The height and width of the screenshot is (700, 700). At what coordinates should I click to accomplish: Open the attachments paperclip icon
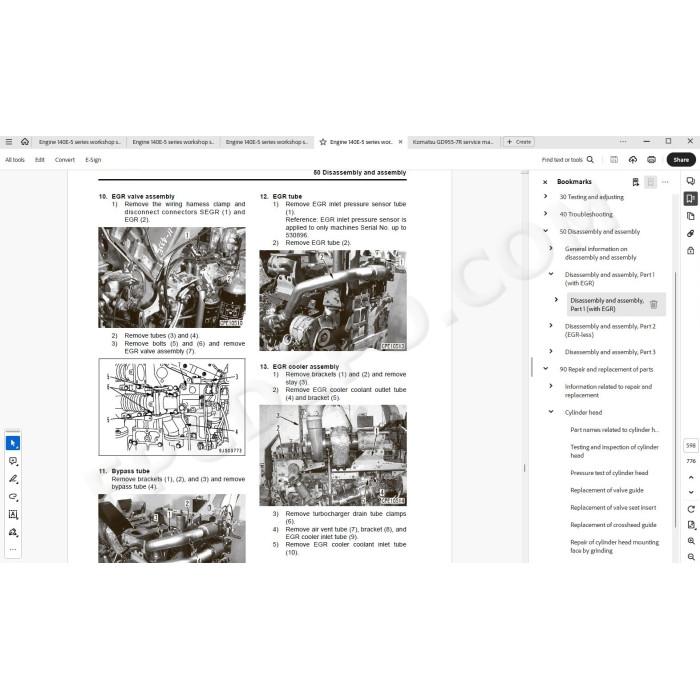(x=691, y=233)
